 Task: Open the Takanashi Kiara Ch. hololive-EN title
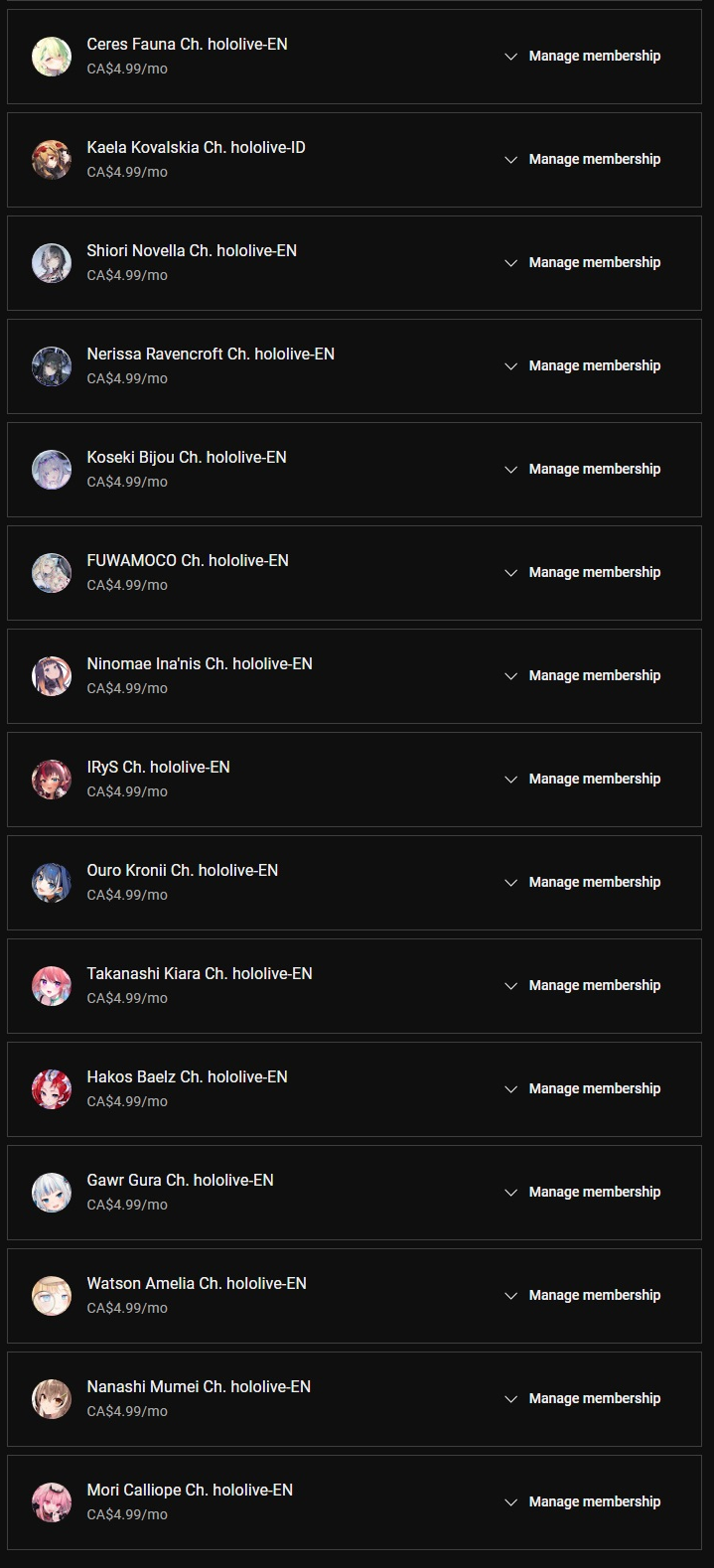200,973
